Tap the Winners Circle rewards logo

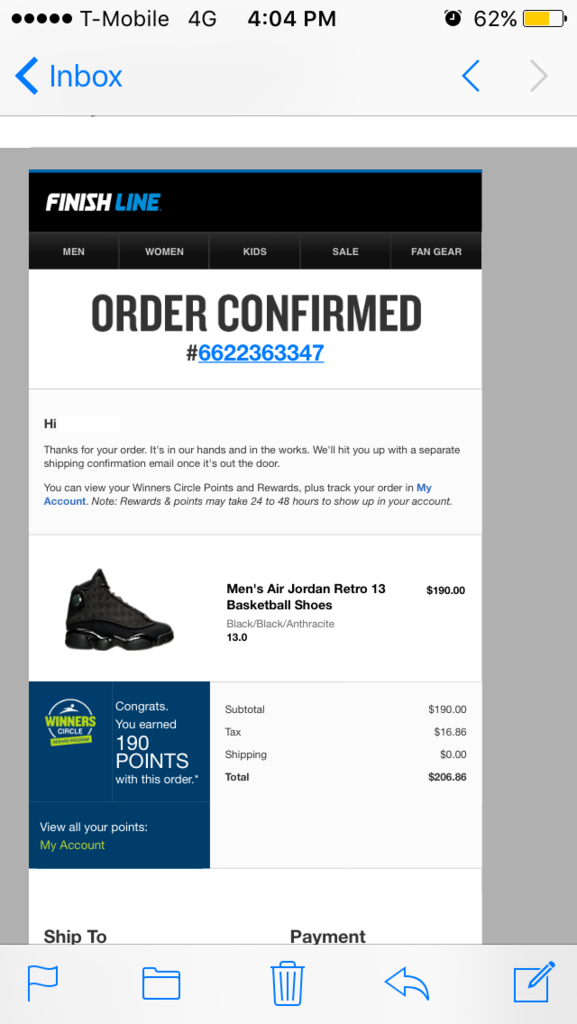point(70,722)
